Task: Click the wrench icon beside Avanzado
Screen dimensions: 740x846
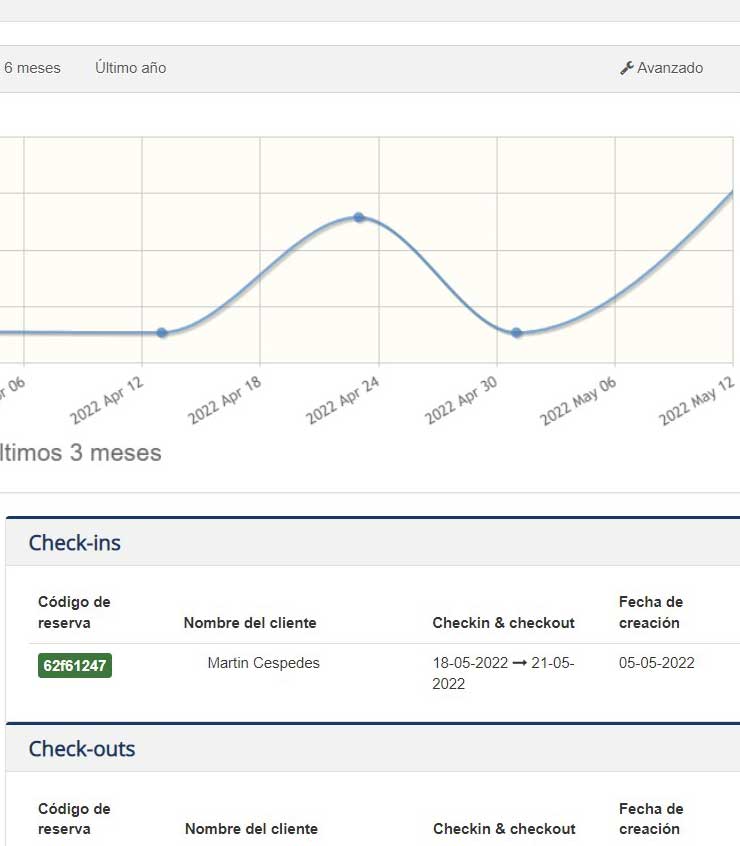Action: [x=627, y=68]
